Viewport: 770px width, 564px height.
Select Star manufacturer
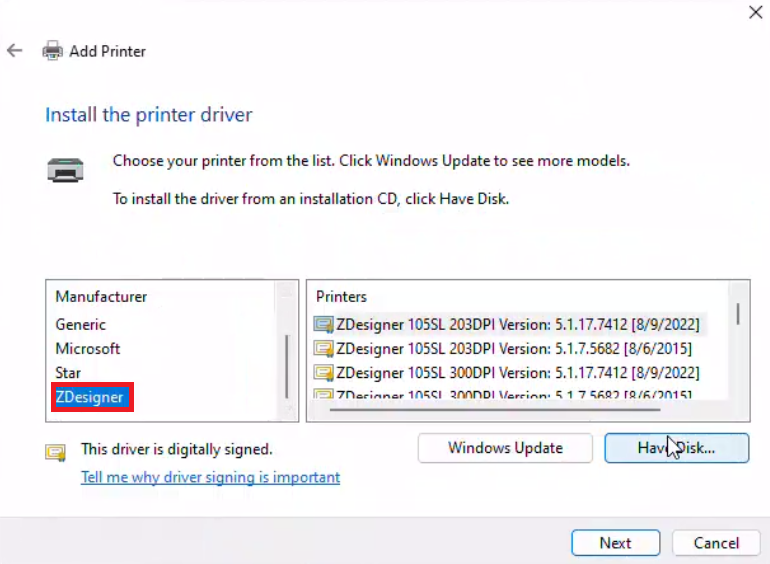[68, 373]
